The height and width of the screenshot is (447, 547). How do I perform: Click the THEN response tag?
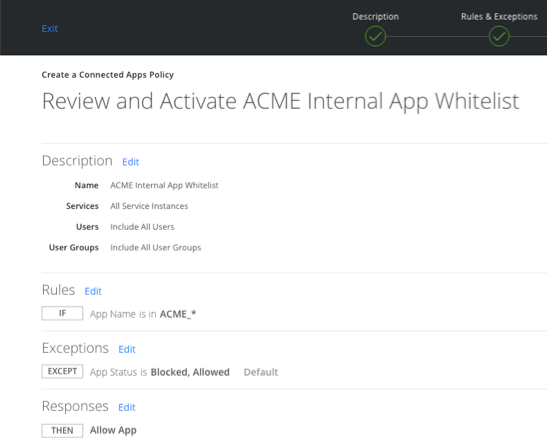pos(62,431)
